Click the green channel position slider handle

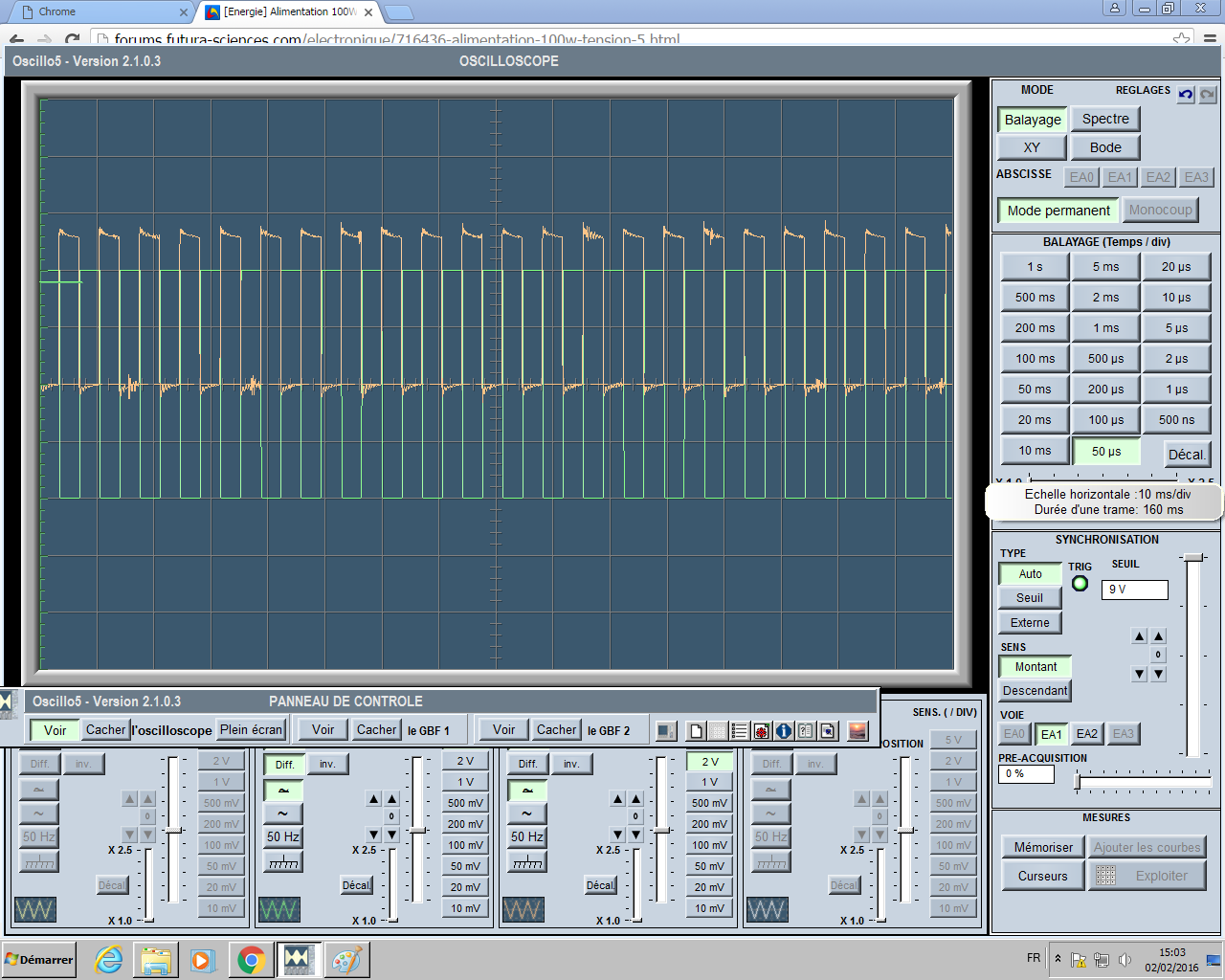418,830
